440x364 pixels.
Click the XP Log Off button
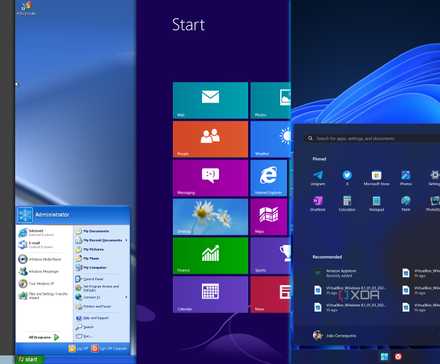coord(78,348)
